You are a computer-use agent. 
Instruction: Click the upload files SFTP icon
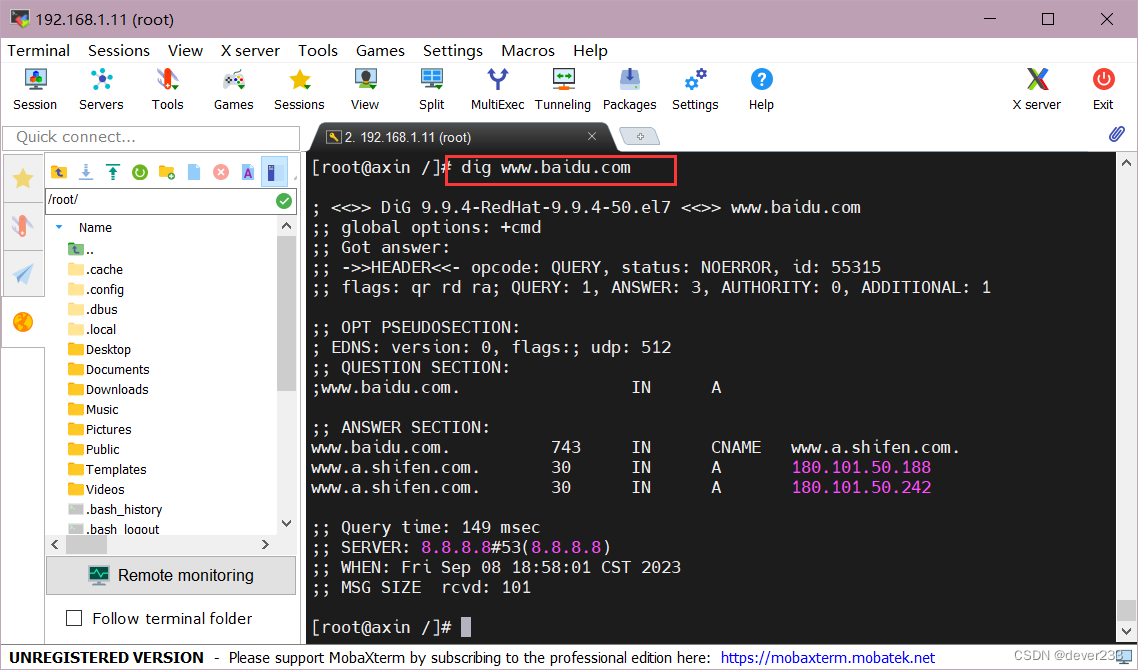point(112,172)
